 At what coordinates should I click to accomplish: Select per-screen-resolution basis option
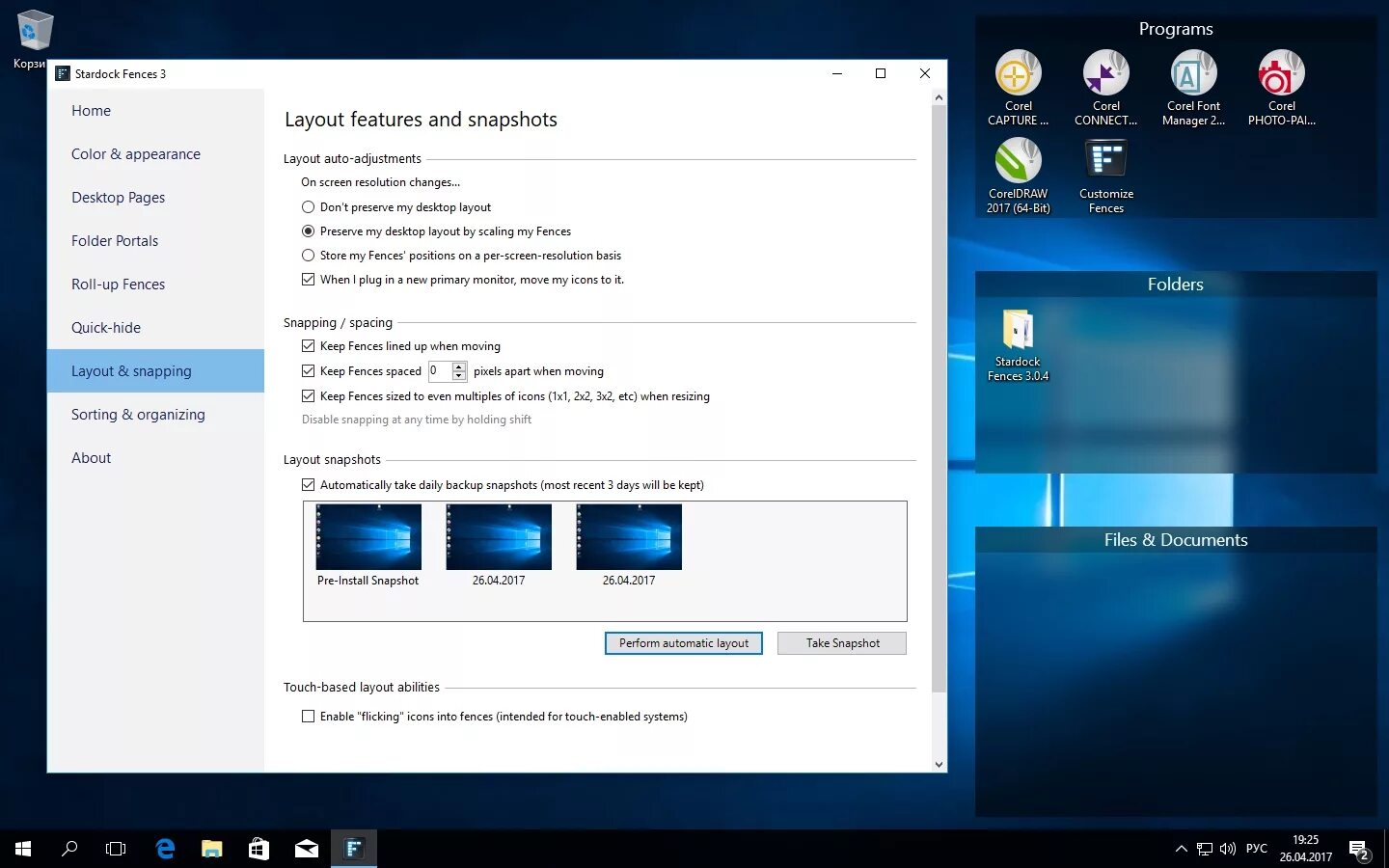[x=461, y=256]
